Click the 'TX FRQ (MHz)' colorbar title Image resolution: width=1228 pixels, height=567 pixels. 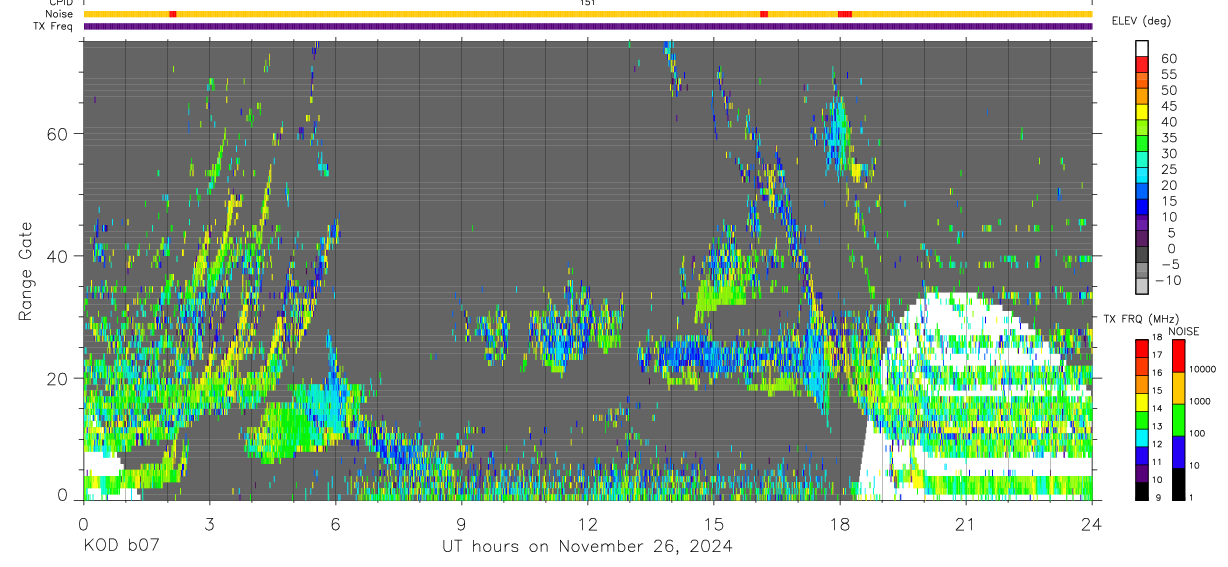1141,318
